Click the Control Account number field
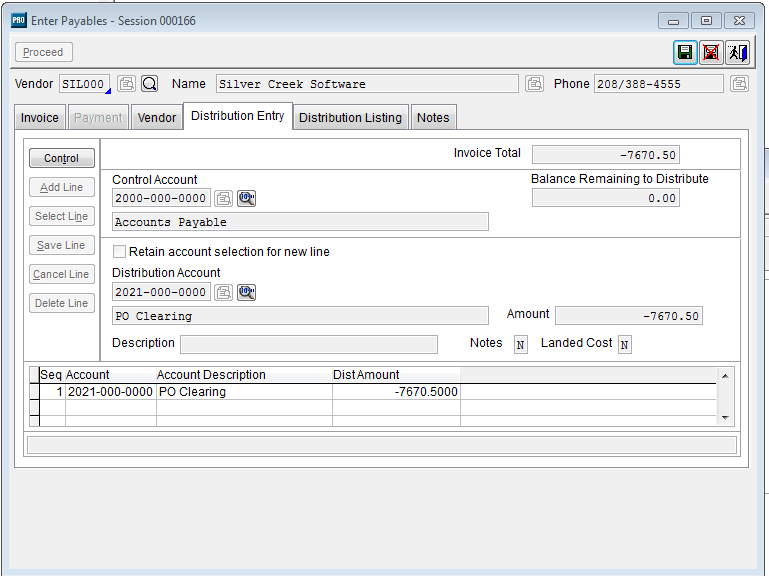The image size is (769, 576). point(161,198)
